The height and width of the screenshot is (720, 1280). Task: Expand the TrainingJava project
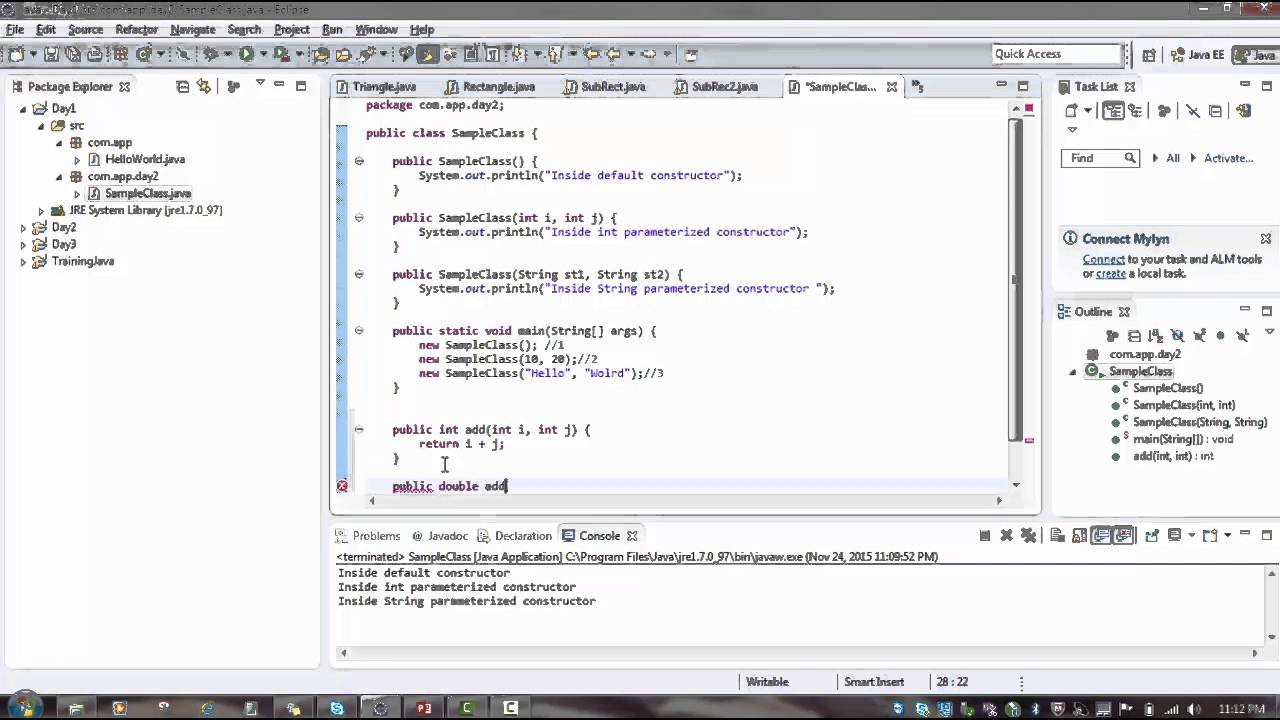click(24, 262)
